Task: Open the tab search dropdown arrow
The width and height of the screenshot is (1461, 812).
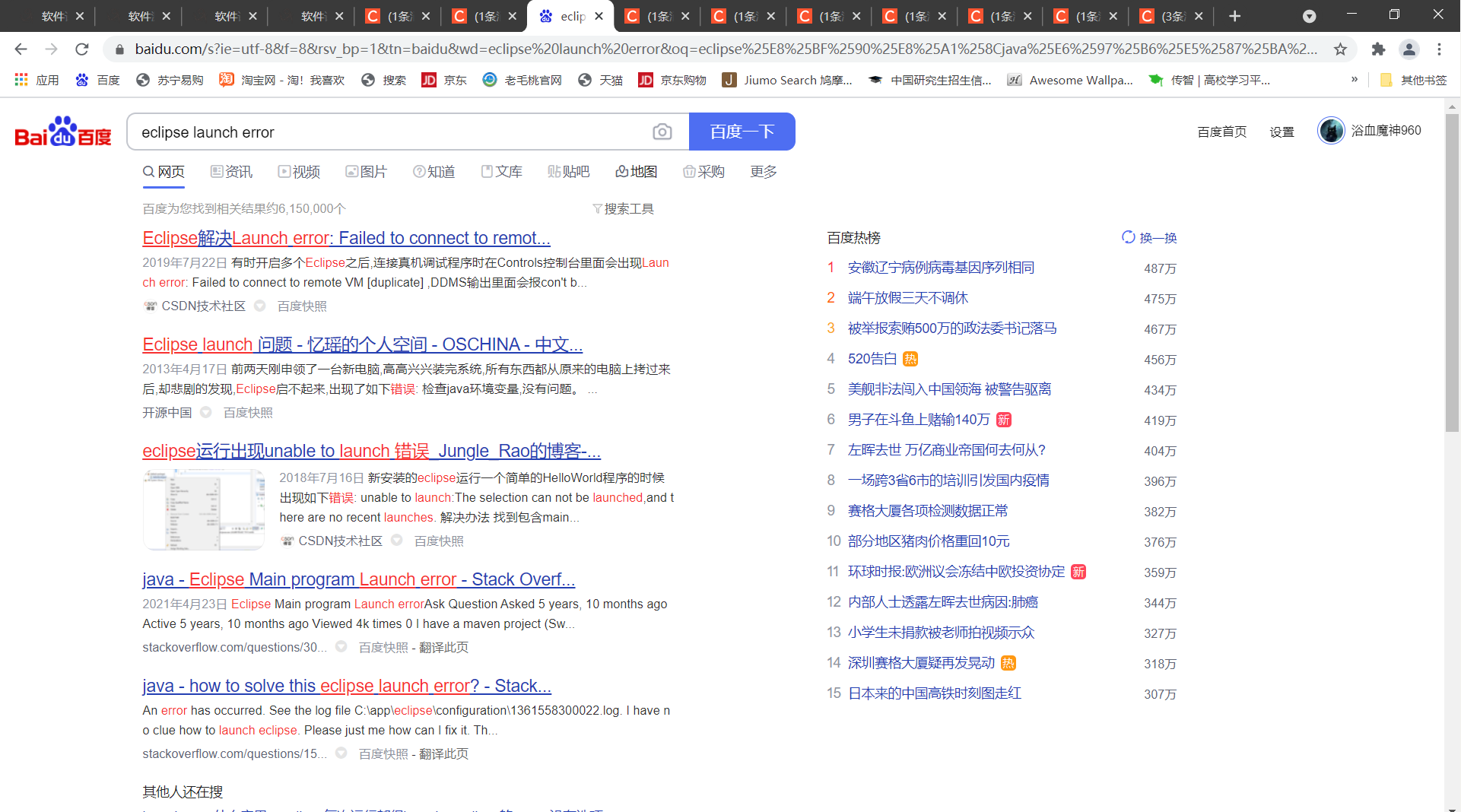Action: pos(1309,16)
